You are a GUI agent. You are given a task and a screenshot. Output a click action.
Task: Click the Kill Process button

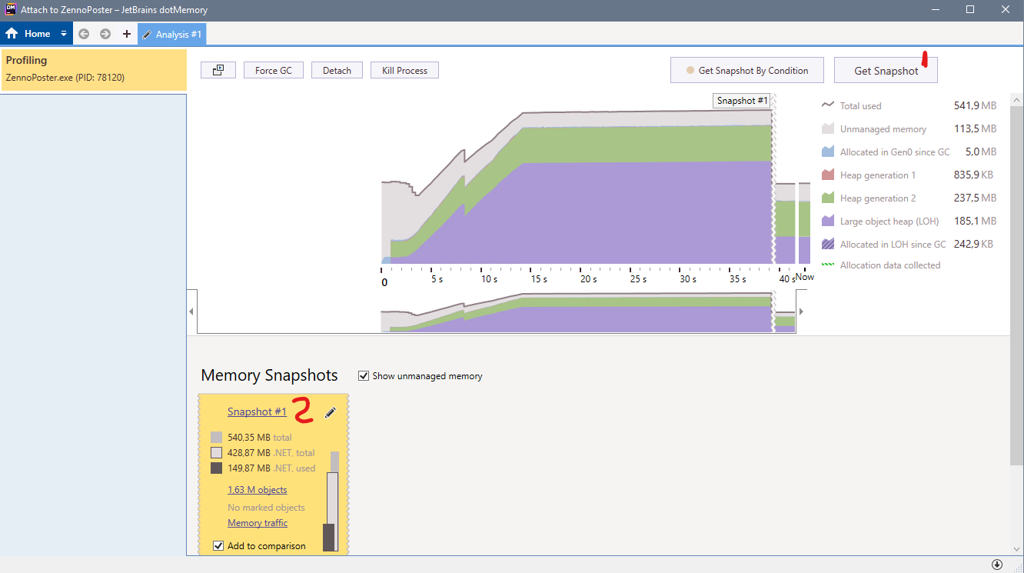(404, 70)
